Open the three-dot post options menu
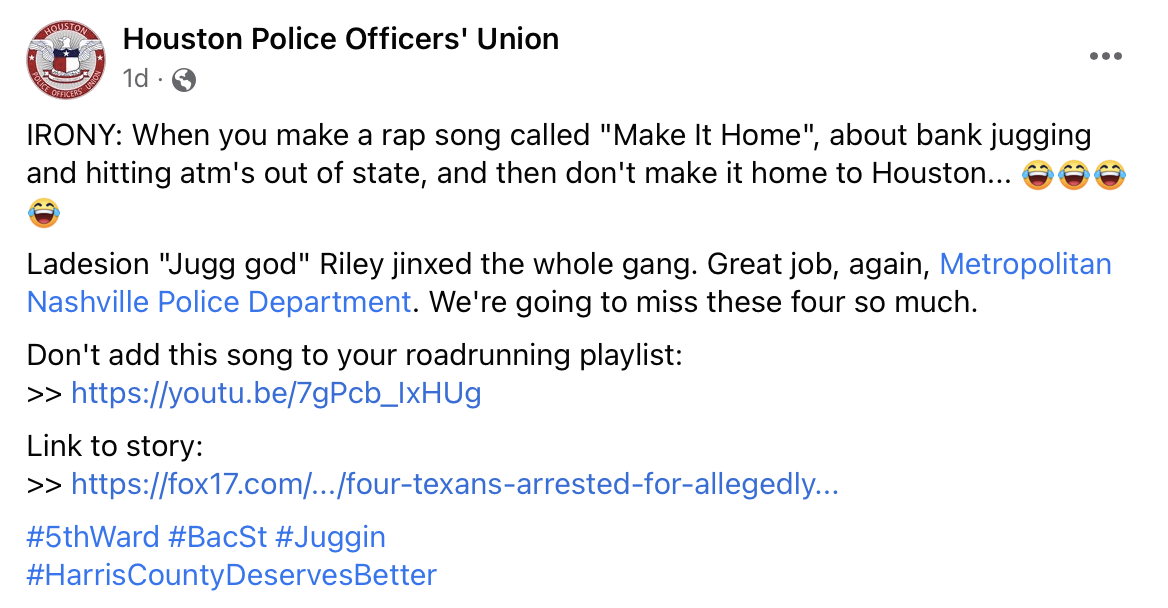Viewport: 1168px width, 608px height. tap(1105, 57)
